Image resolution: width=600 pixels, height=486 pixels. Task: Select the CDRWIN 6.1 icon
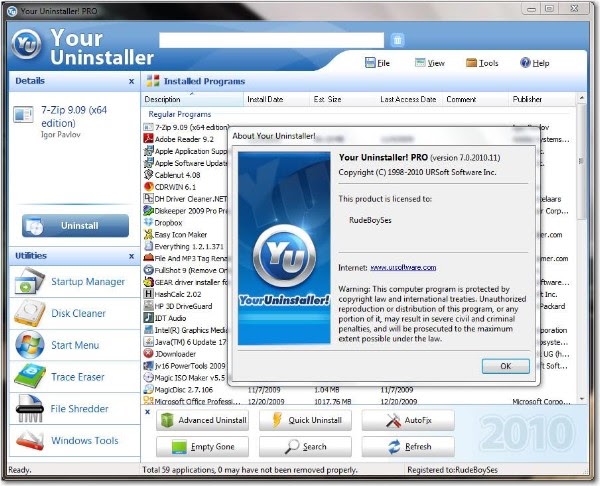pyautogui.click(x=148, y=187)
